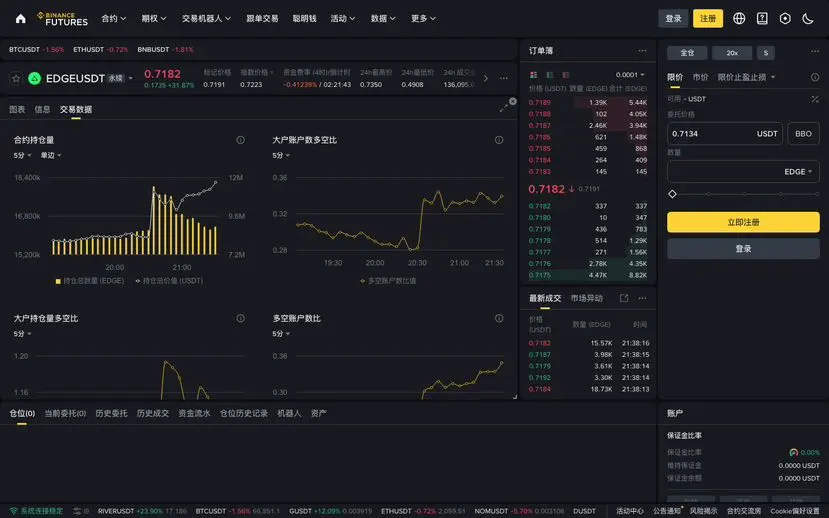Open 跟单交易 in top navigation
The image size is (829, 518).
coord(262,18)
